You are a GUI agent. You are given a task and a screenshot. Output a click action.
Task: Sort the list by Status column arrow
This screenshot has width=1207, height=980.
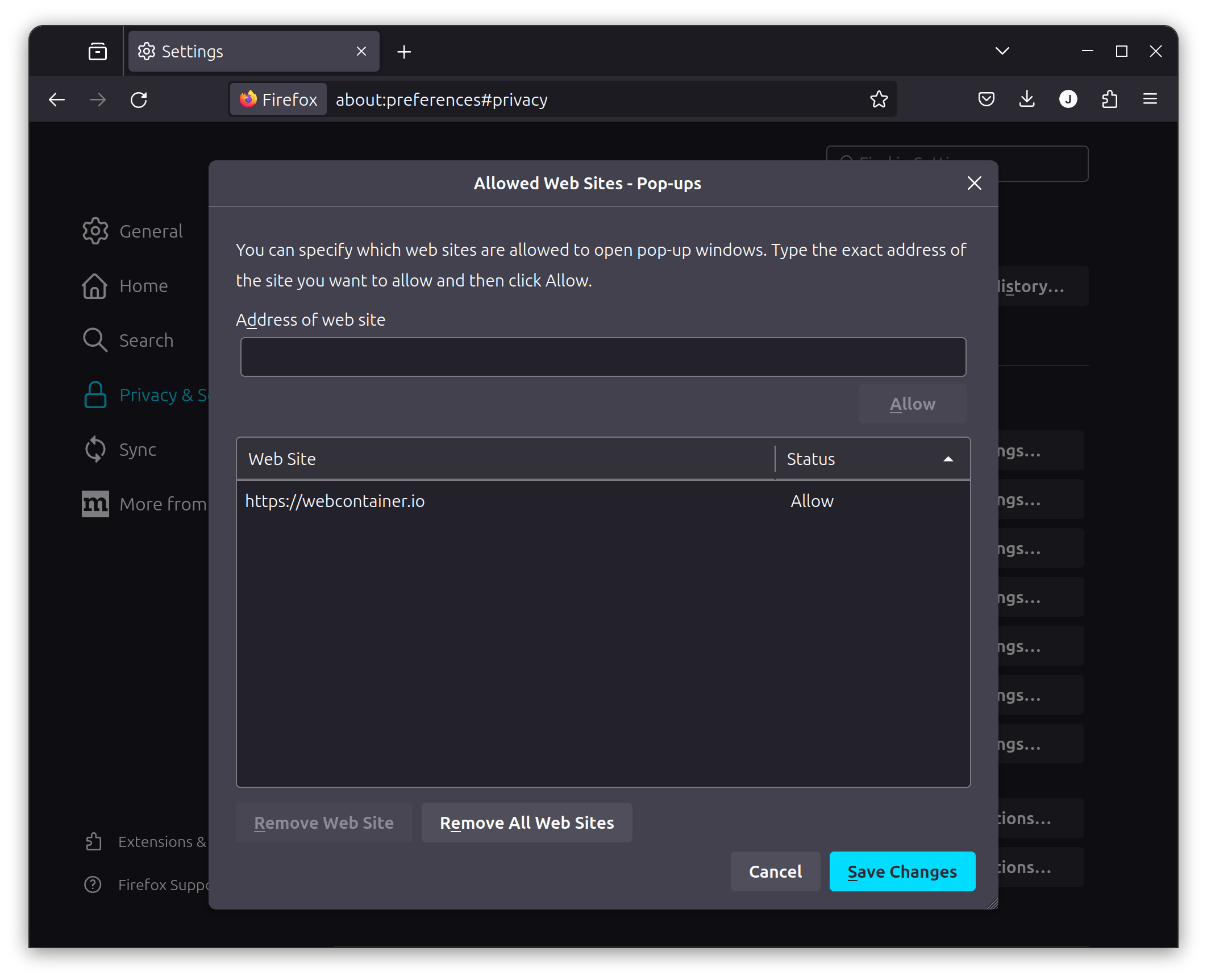pyautogui.click(x=948, y=459)
